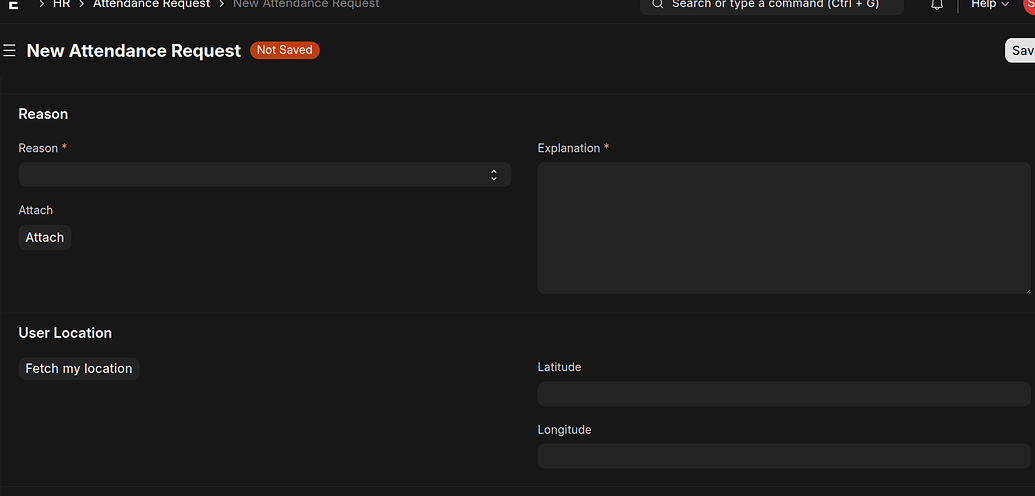Focus the search command bar

[772, 5]
